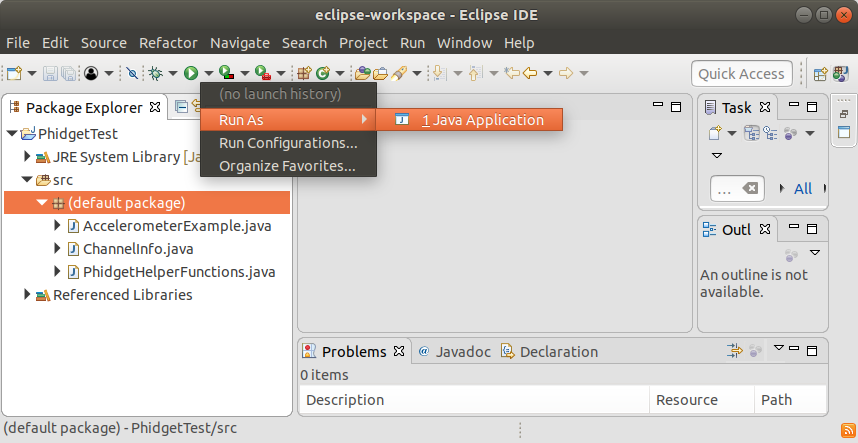Viewport: 858px width, 443px height.
Task: Switch to the Declaration tab
Action: 550,351
